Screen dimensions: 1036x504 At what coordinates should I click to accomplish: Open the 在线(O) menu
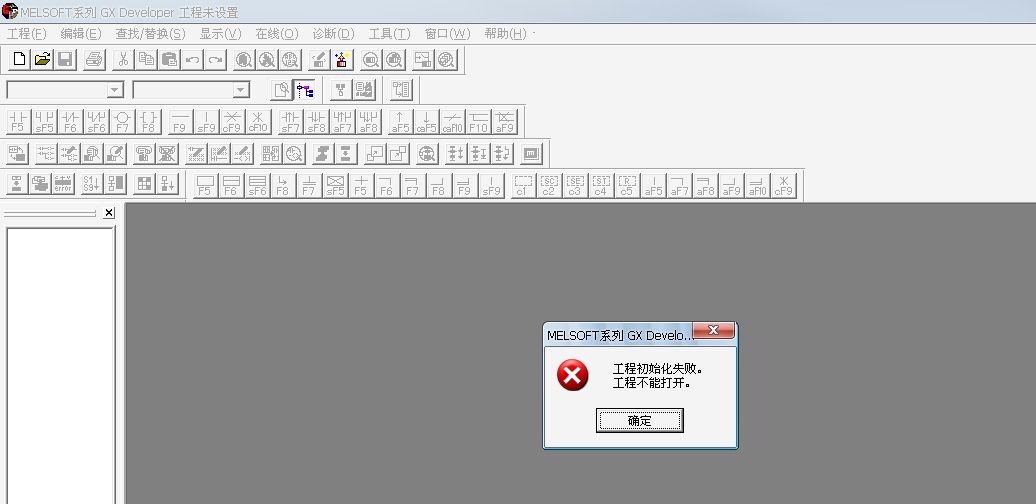(x=276, y=33)
